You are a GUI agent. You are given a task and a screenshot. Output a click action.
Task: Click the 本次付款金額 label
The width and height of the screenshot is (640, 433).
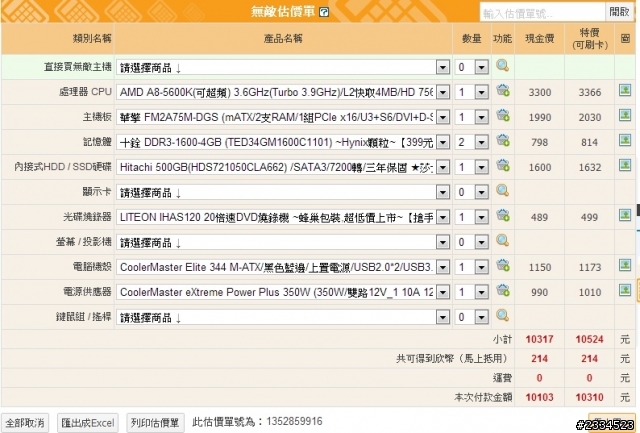[x=483, y=397]
